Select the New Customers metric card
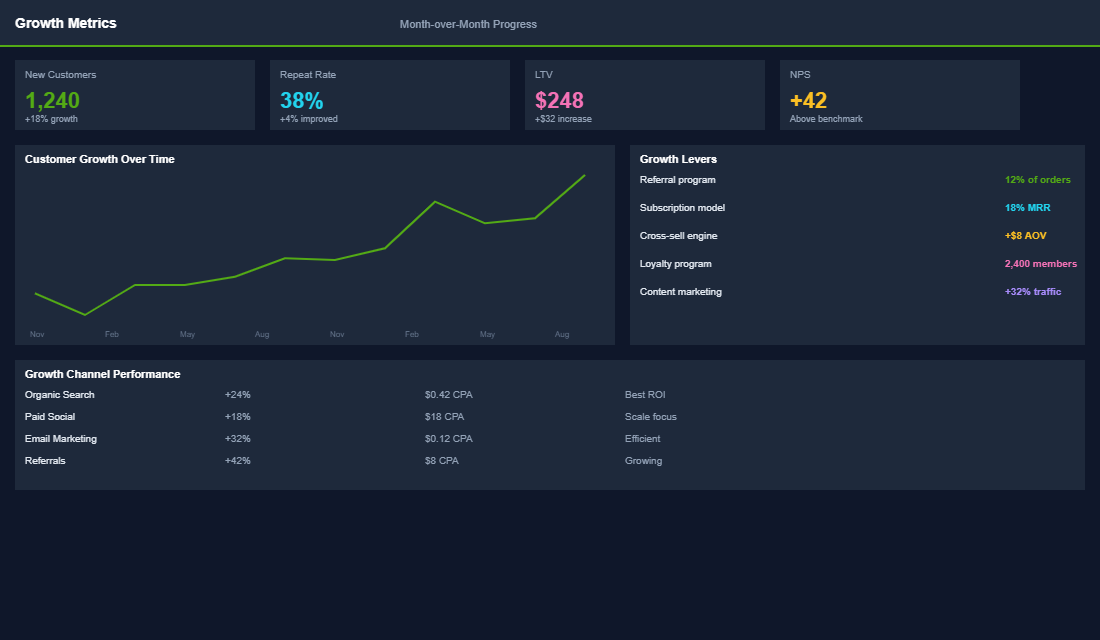This screenshot has width=1100, height=640. (x=134, y=94)
